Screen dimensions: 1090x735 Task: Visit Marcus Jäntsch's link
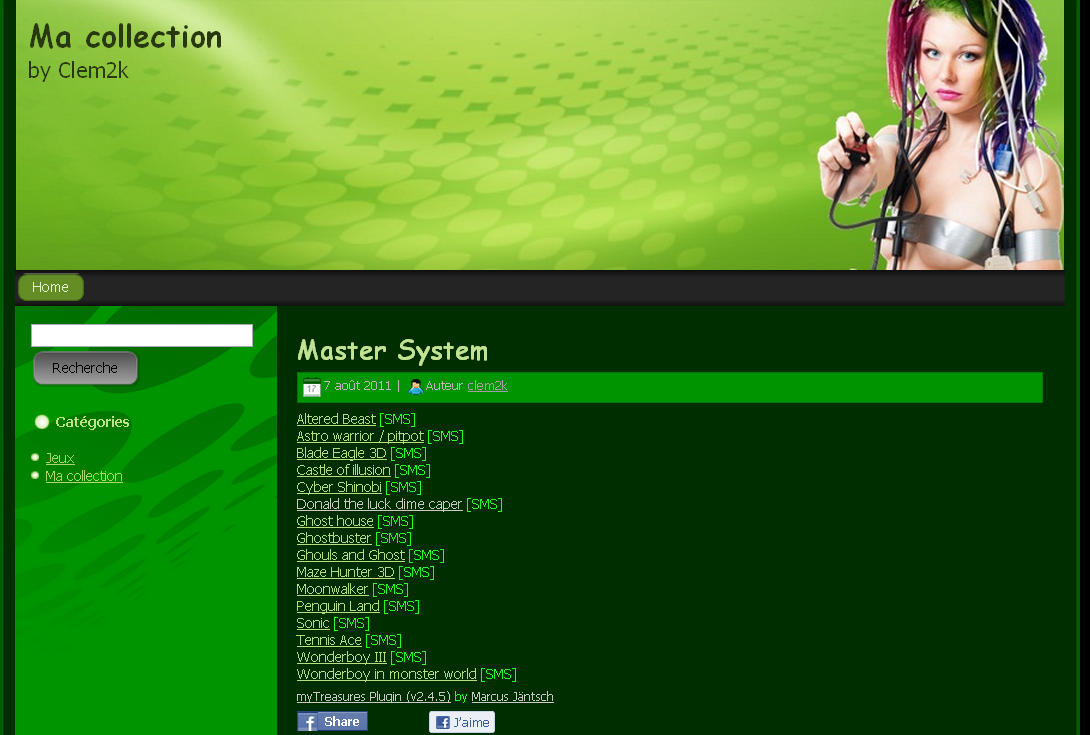click(512, 696)
